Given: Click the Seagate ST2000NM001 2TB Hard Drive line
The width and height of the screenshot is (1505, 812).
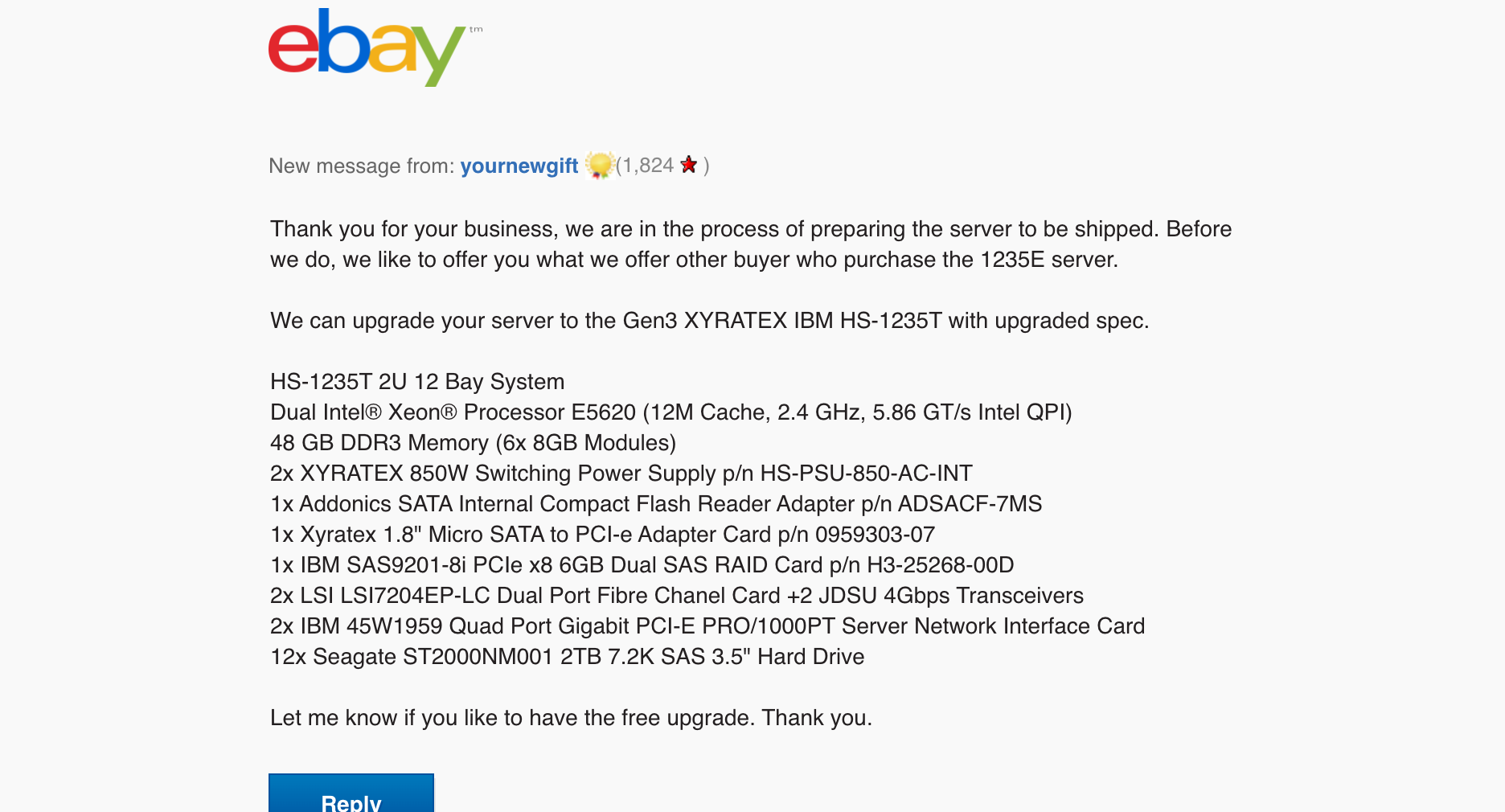Looking at the screenshot, I should (568, 657).
